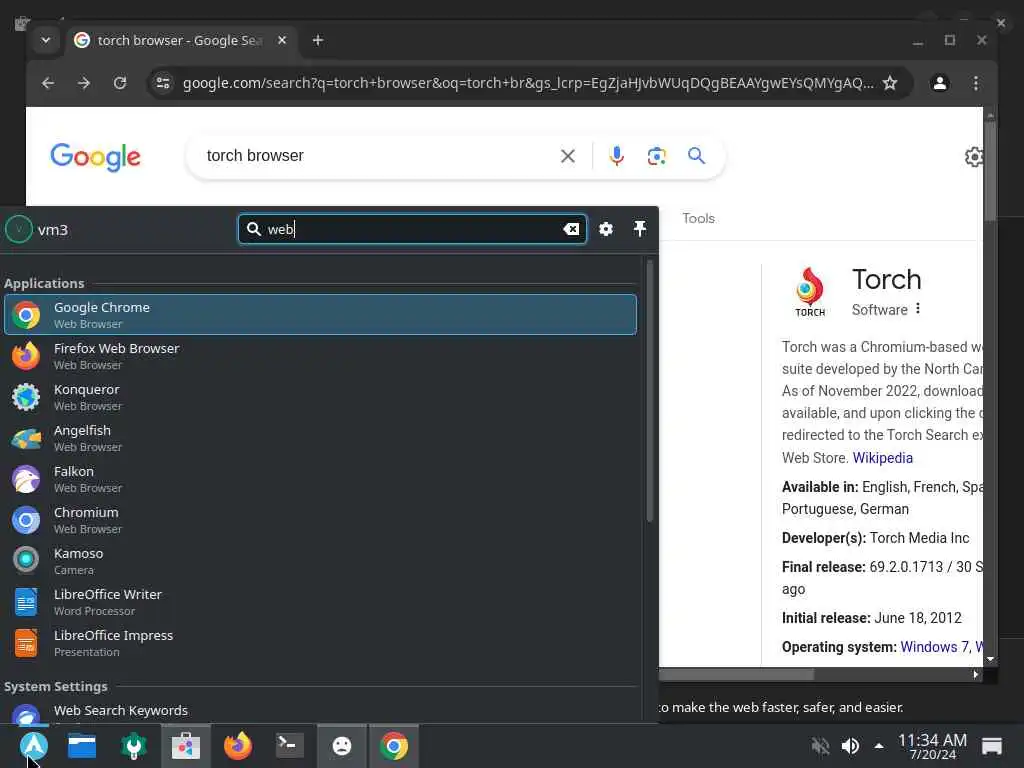Open Chrome's three-dot menu
Screen dimensions: 1024x768
point(976,83)
